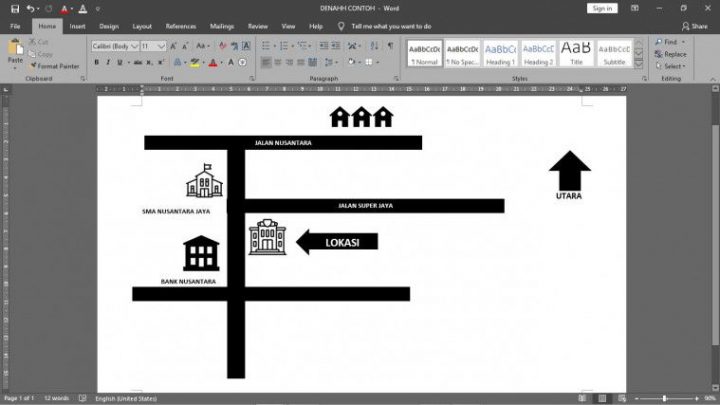
Task: Toggle Underline formatting
Action: (120, 62)
